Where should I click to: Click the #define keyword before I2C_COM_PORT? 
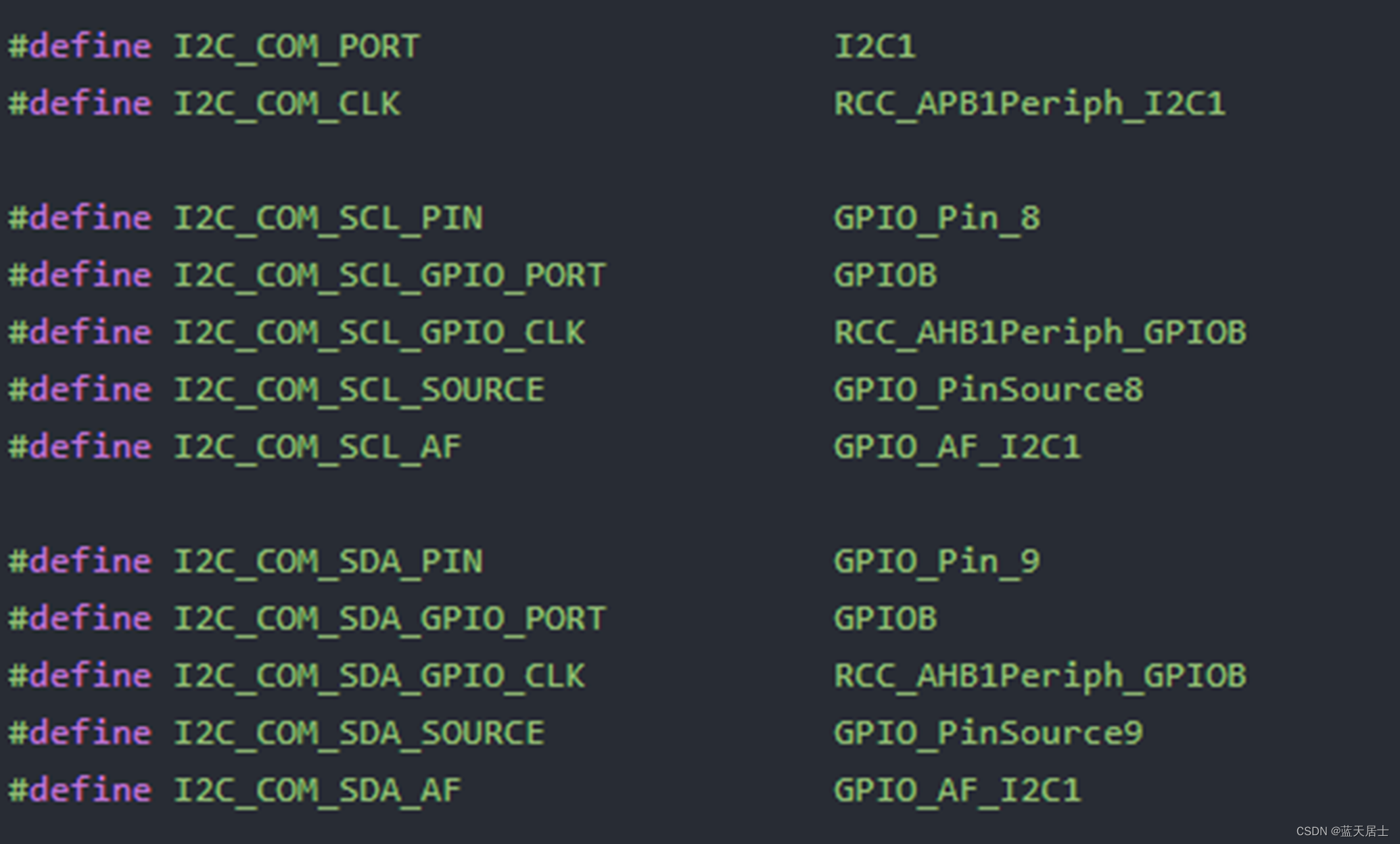80,47
